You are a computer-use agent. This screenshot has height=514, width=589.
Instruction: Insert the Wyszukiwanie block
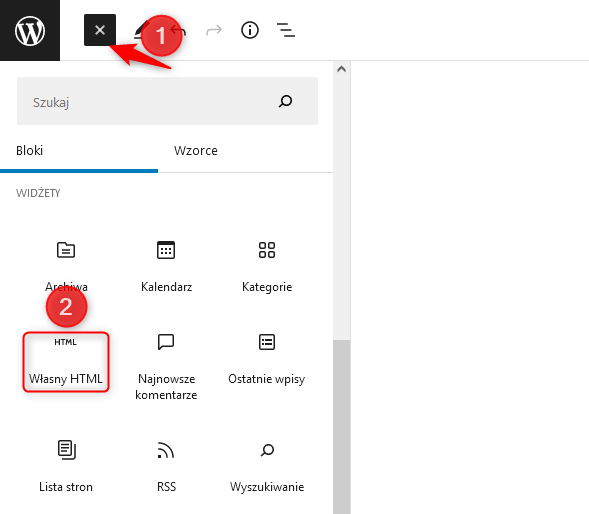pyautogui.click(x=267, y=466)
